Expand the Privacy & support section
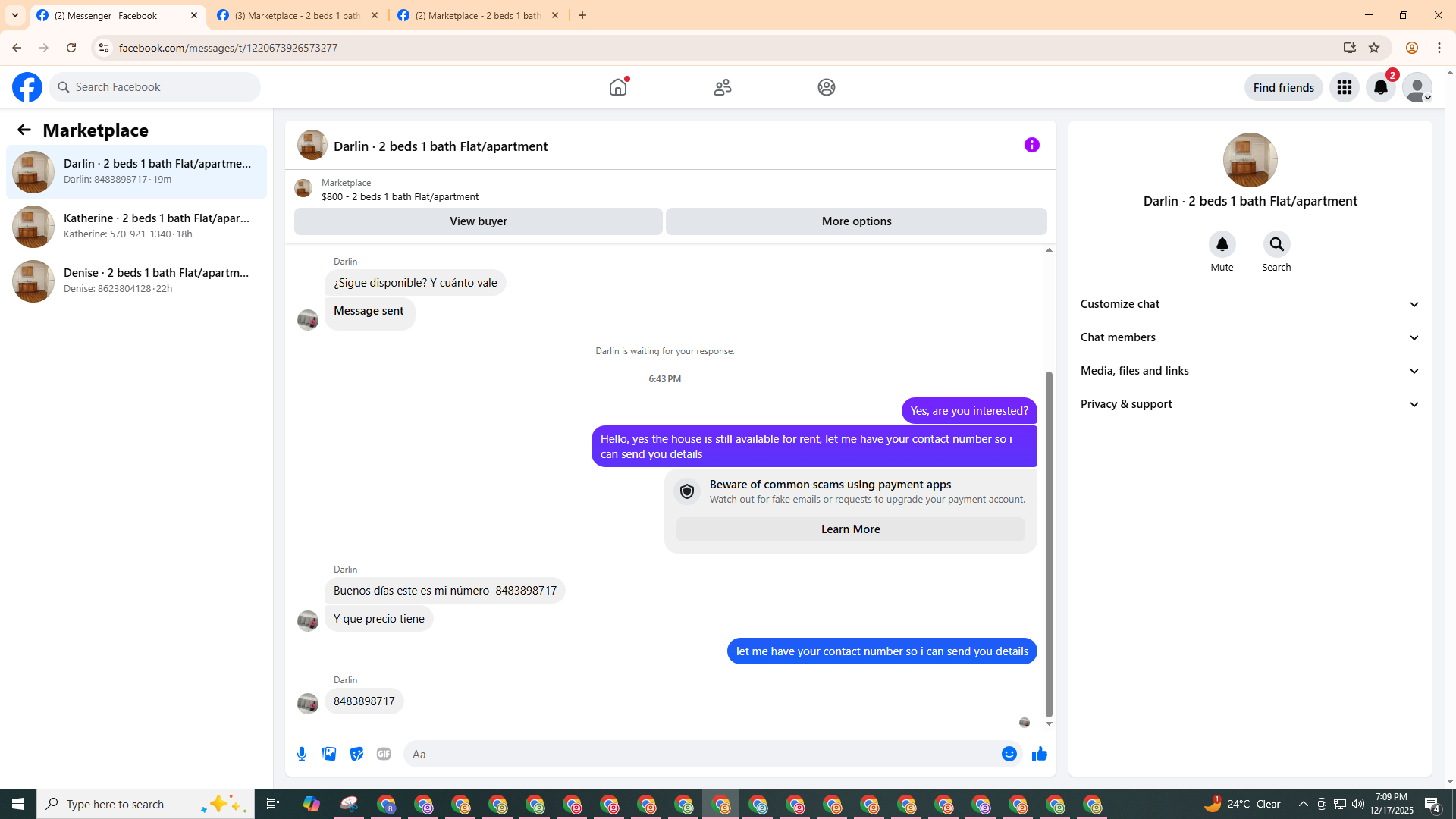1456x819 pixels. pyautogui.click(x=1250, y=404)
